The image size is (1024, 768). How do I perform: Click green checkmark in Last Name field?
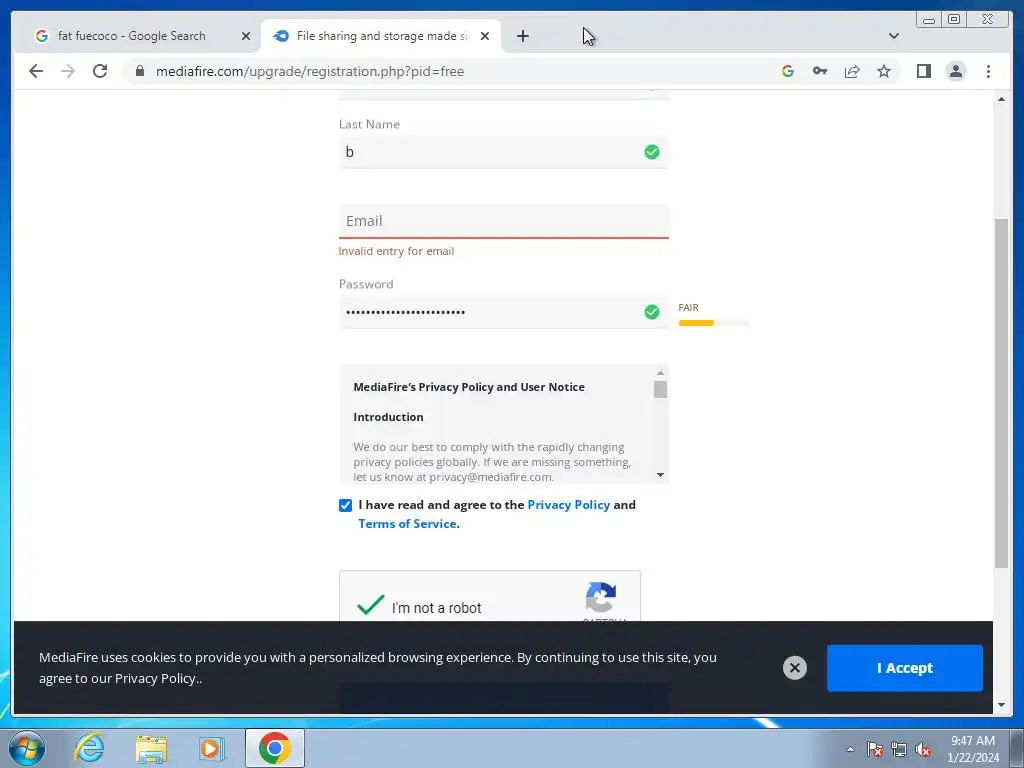coord(652,152)
